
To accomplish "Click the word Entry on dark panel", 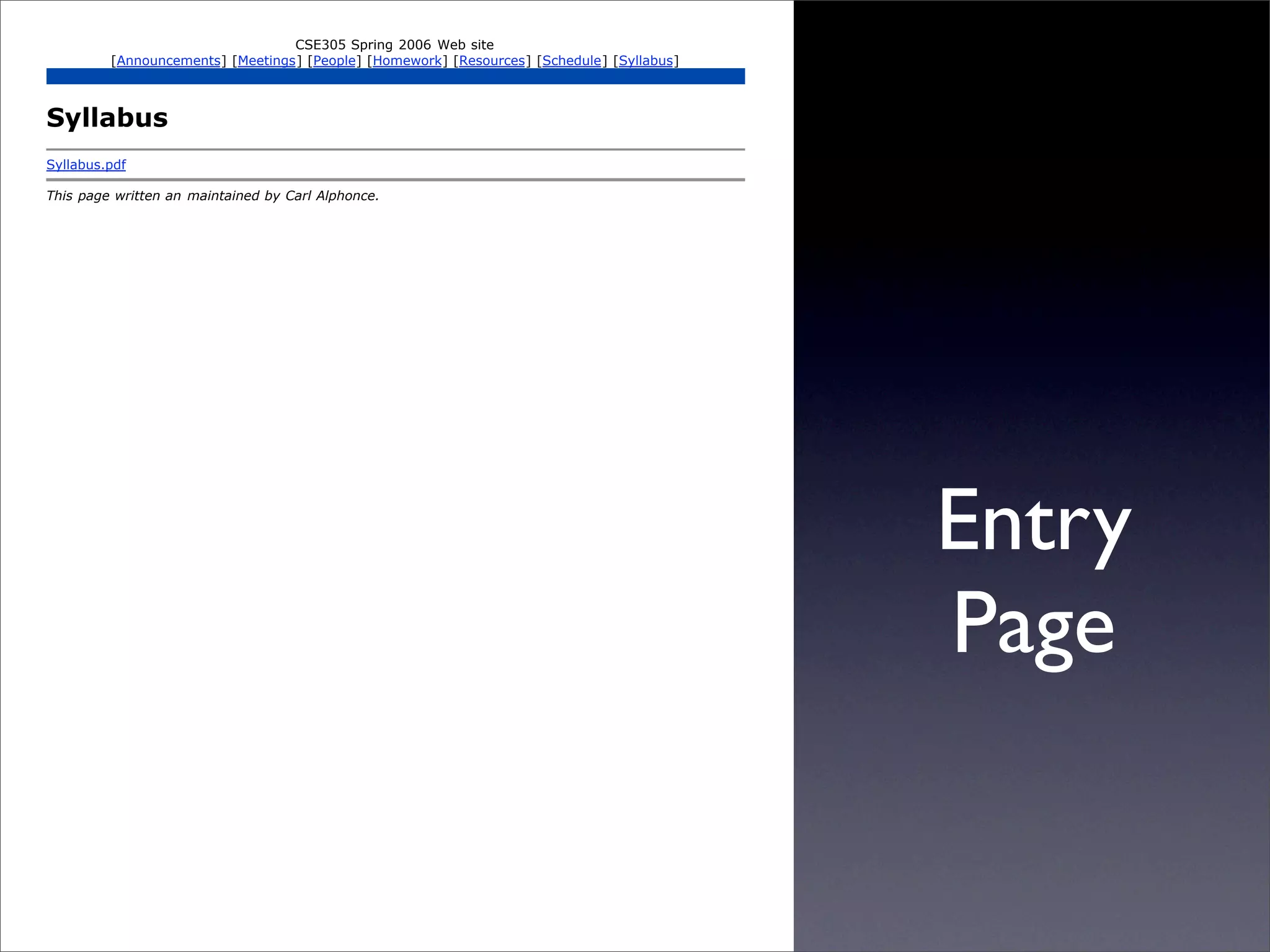I will [1034, 521].
